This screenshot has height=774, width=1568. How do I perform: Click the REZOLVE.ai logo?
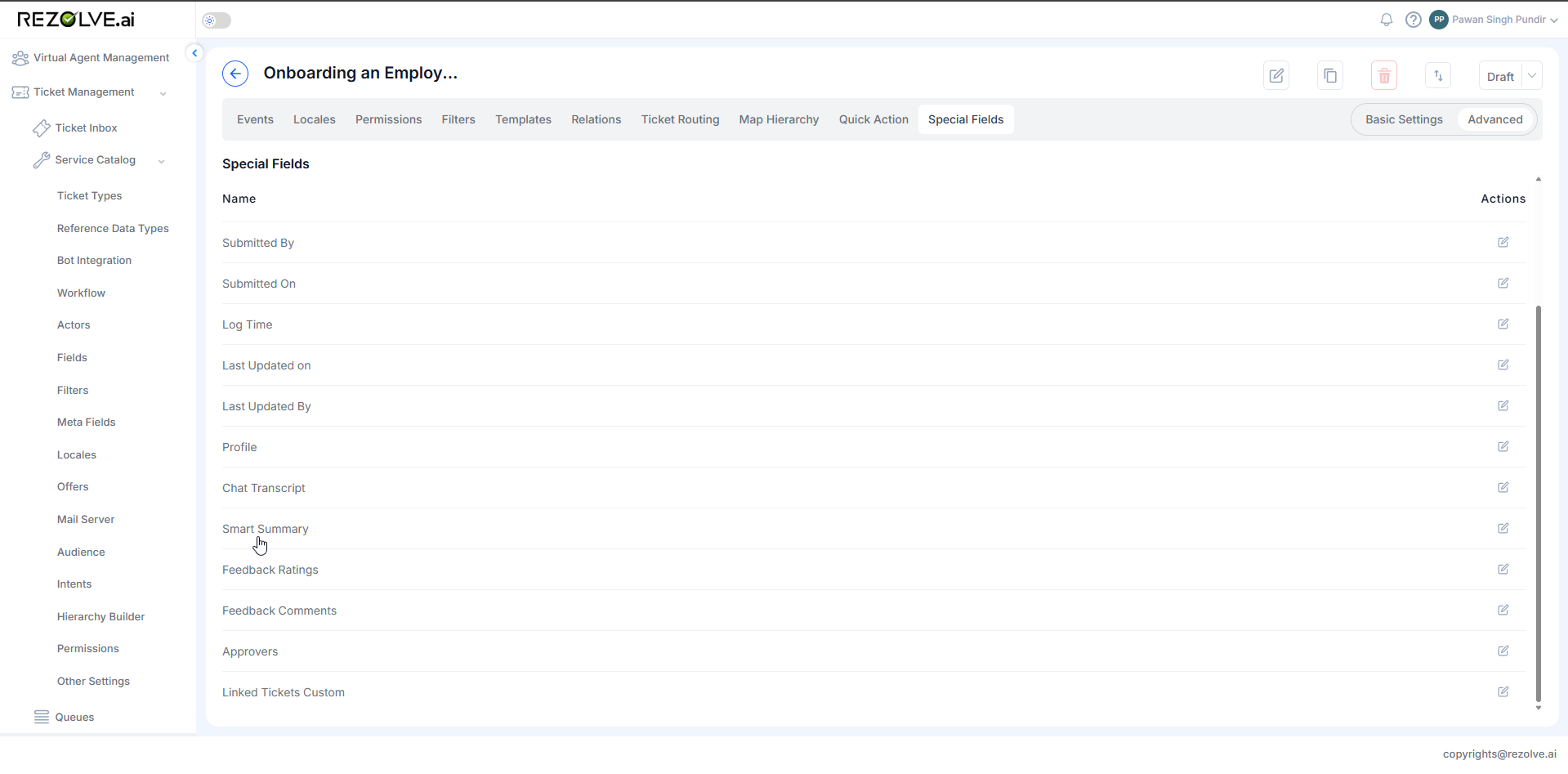[x=76, y=20]
